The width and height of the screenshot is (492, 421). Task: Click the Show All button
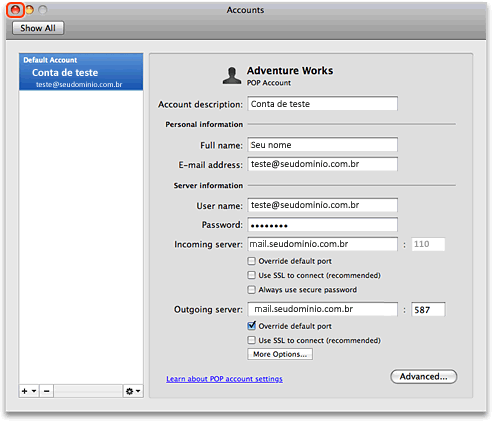coord(38,28)
